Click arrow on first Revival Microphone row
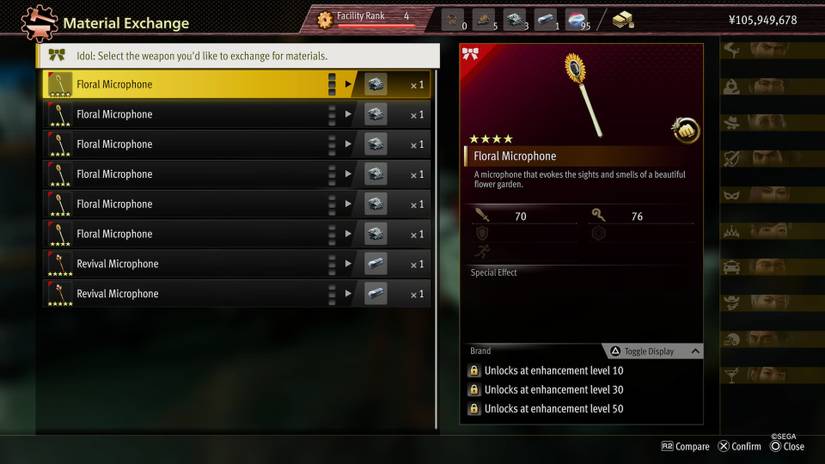Screen dimensions: 825x464 click(348, 264)
